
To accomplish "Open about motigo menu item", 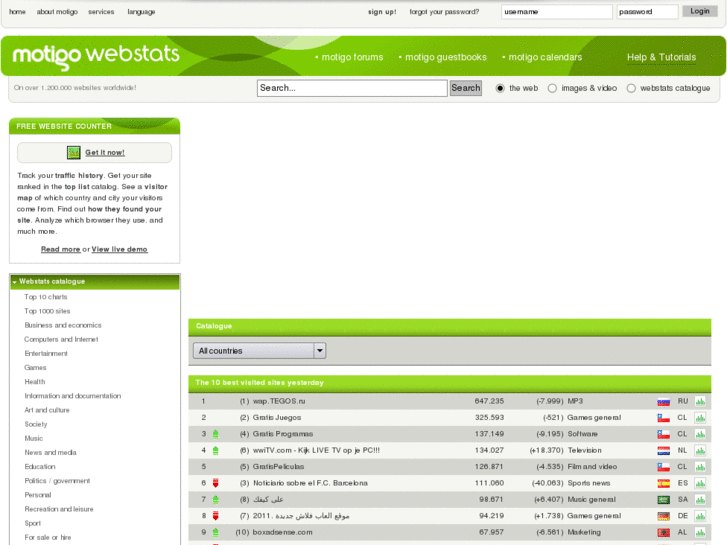I will (57, 12).
